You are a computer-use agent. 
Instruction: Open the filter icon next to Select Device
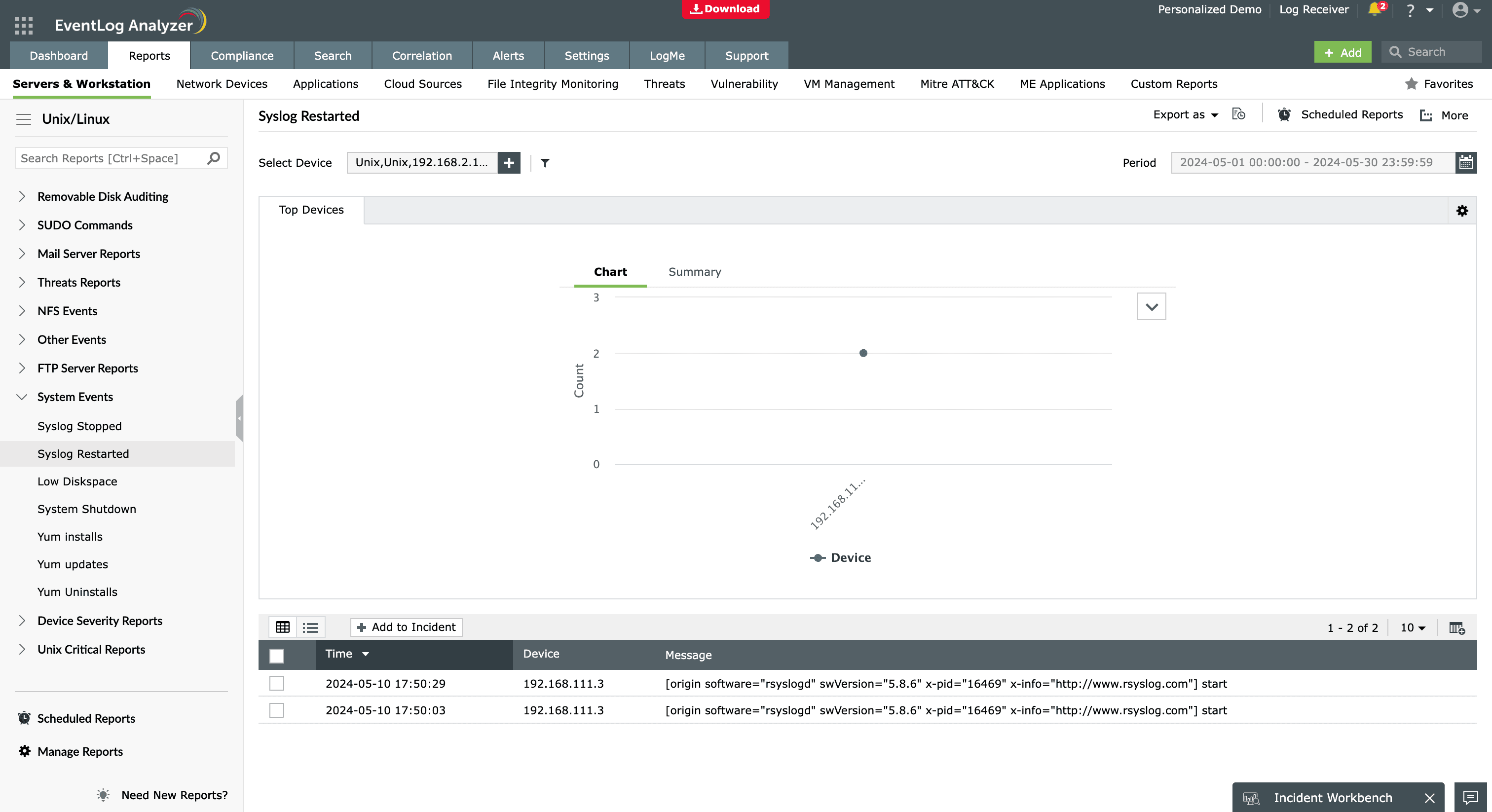click(x=544, y=163)
